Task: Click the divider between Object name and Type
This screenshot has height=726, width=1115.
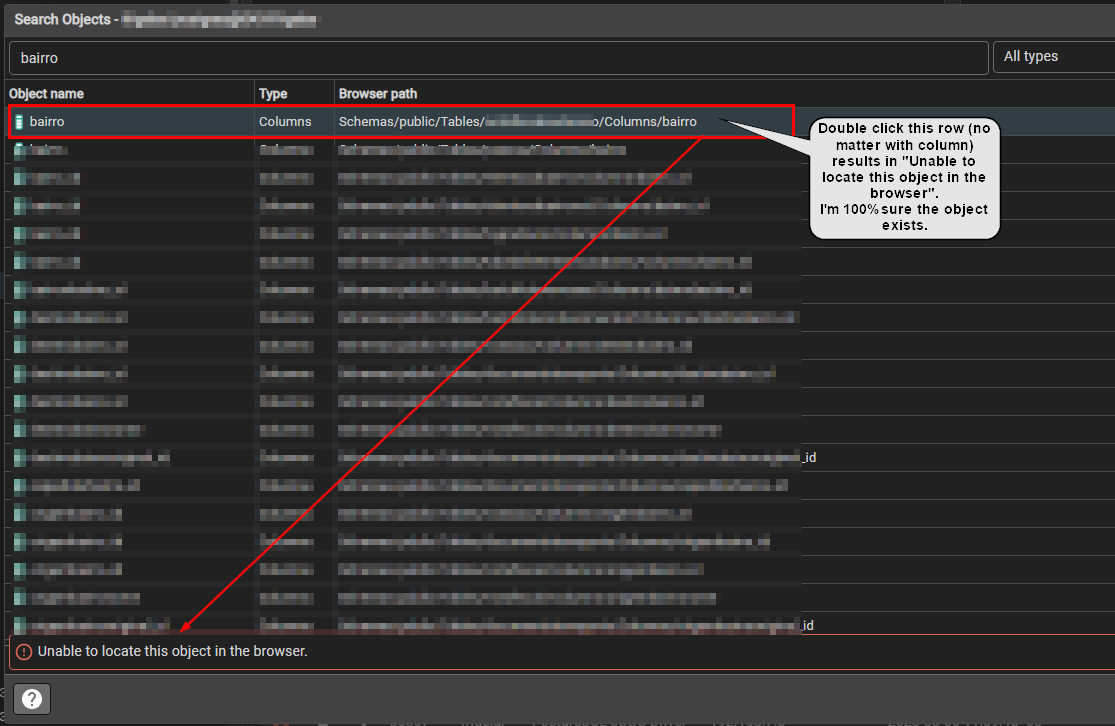Action: pos(255,94)
